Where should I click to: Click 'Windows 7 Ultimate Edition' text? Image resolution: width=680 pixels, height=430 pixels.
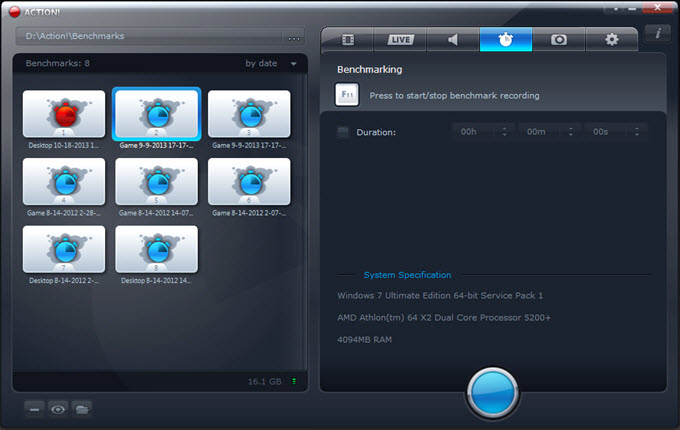tap(440, 296)
